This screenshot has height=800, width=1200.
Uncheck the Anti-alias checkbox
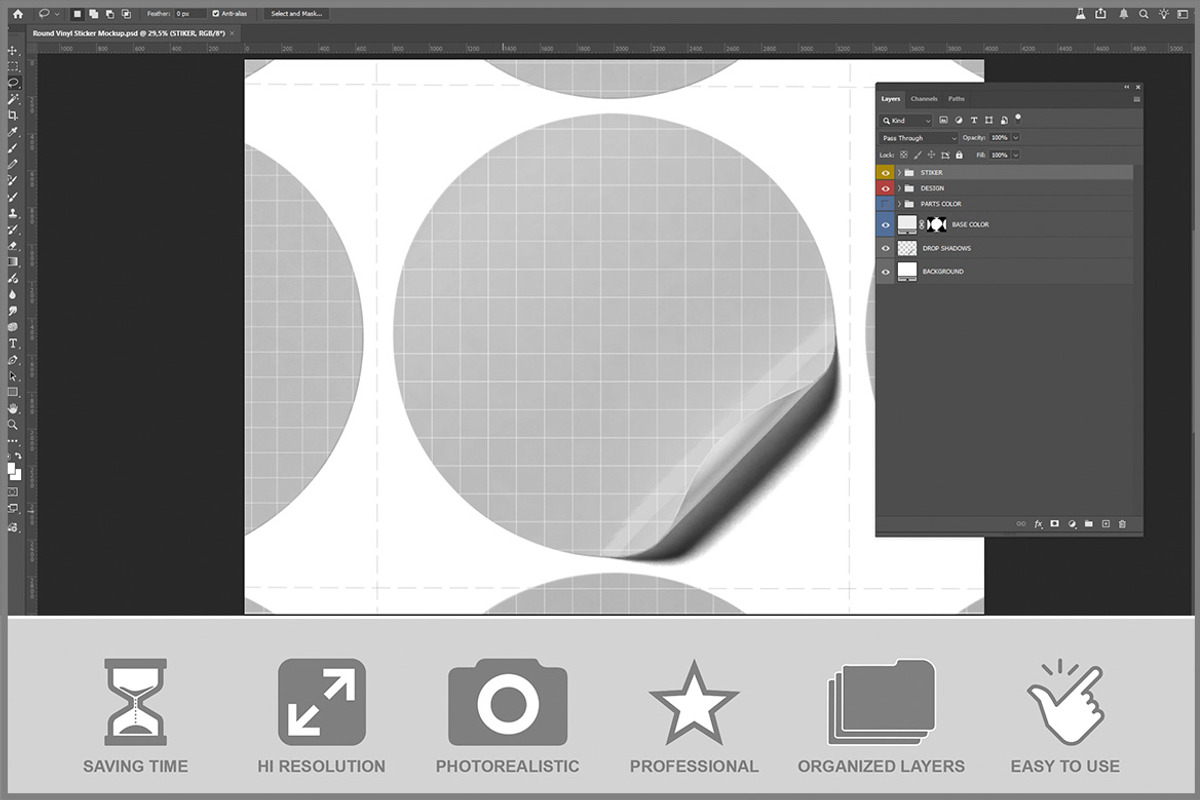(x=216, y=14)
